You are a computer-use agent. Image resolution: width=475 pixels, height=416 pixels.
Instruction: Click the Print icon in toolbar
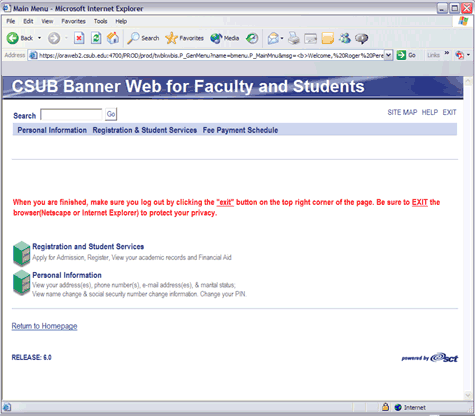coord(294,38)
